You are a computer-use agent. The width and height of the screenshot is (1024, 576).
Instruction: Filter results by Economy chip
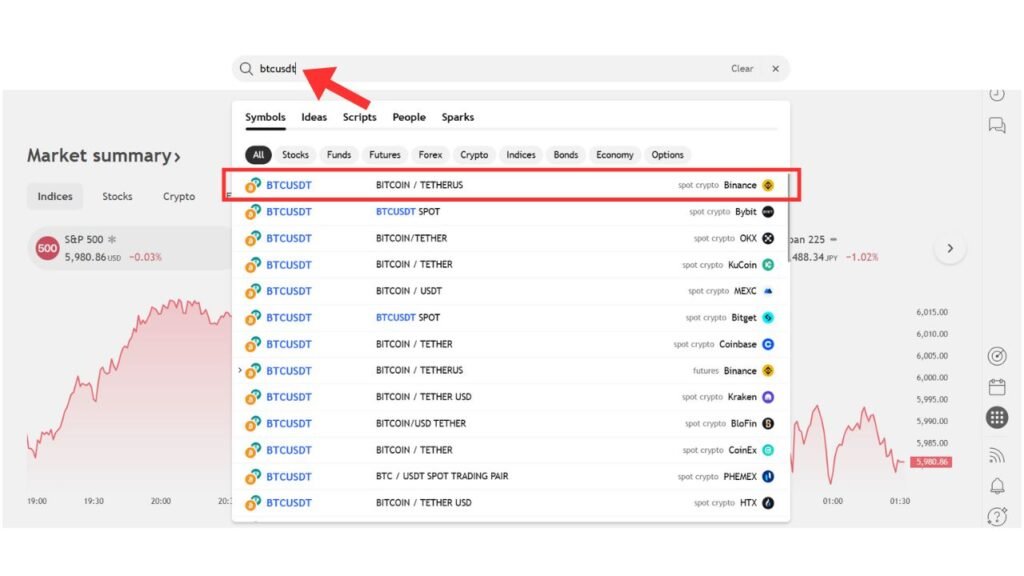(615, 155)
